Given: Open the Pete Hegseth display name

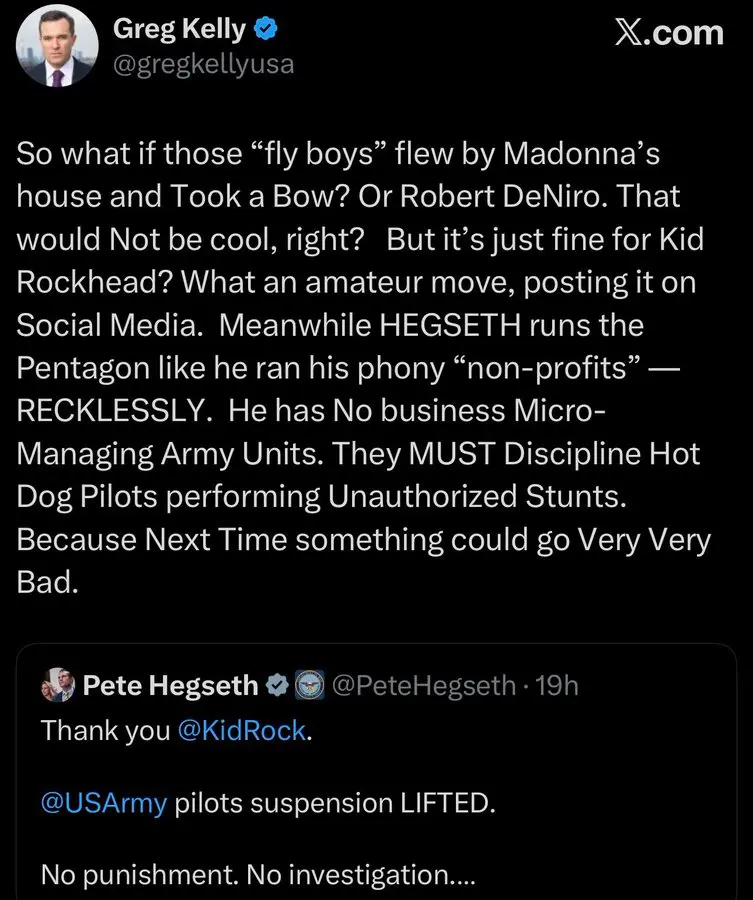Looking at the screenshot, I should click(x=170, y=686).
